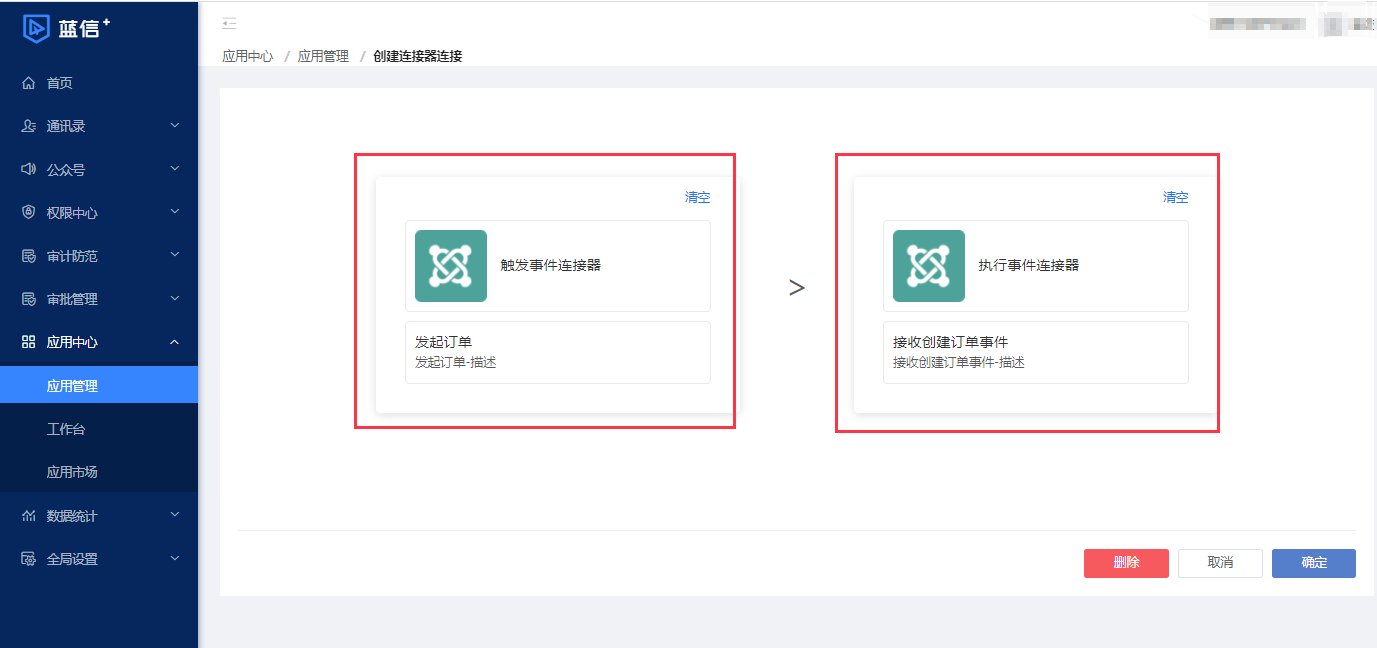Expand the 通讯录 menu chevron
The image size is (1377, 648).
175,126
